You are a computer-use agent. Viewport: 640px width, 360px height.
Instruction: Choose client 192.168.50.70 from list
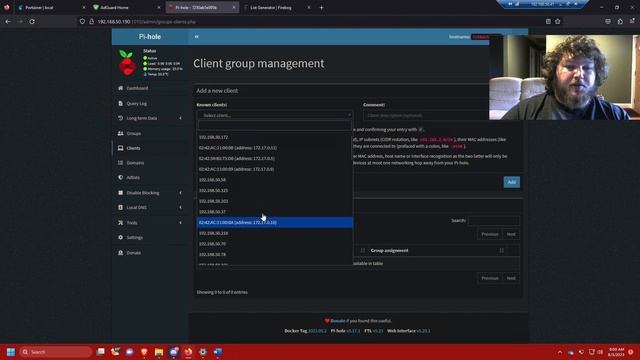(x=275, y=244)
